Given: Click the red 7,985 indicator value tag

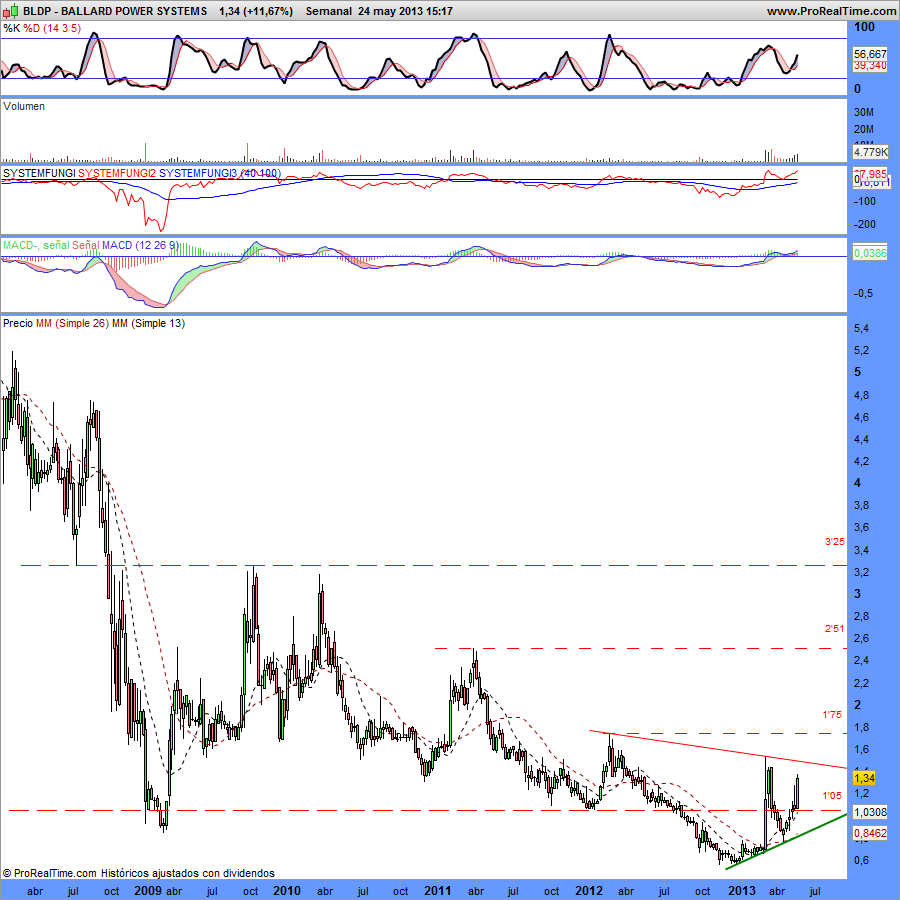Looking at the screenshot, I should pos(871,173).
